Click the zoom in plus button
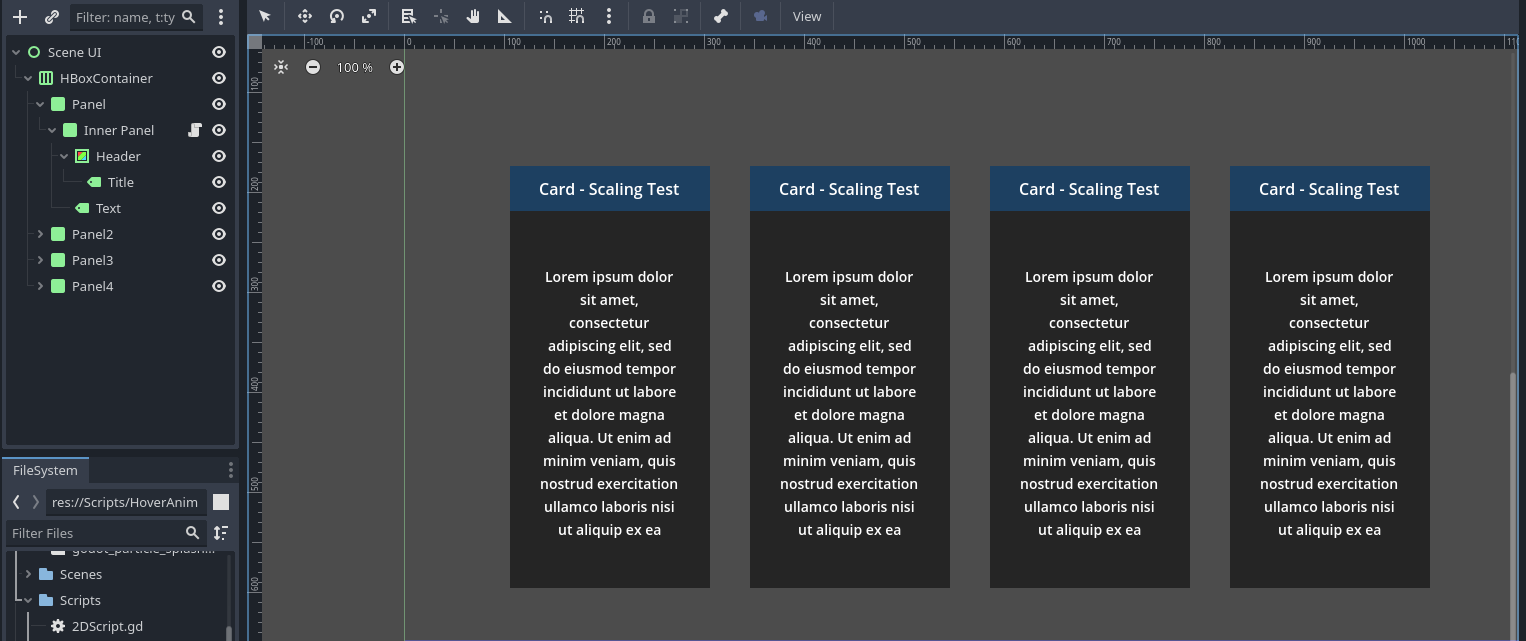Viewport: 1526px width, 641px height. 397,67
